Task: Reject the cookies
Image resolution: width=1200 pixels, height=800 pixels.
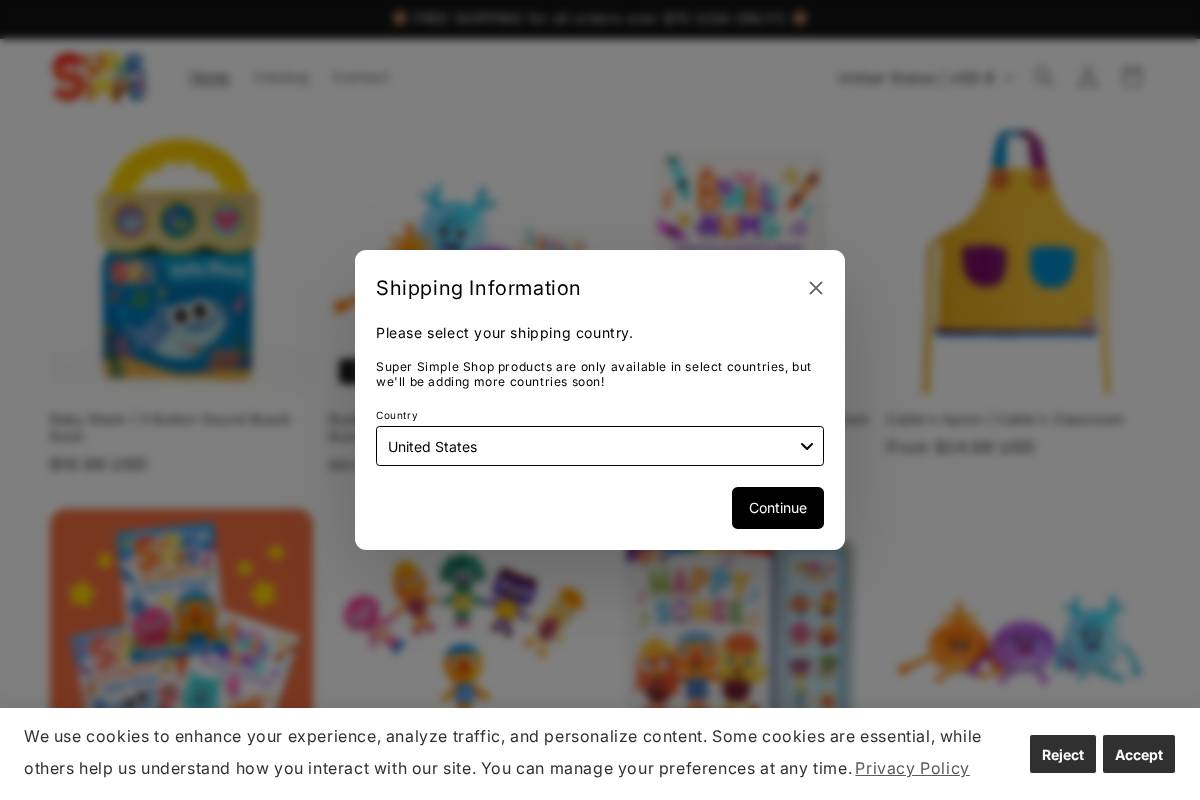Action: [1063, 754]
